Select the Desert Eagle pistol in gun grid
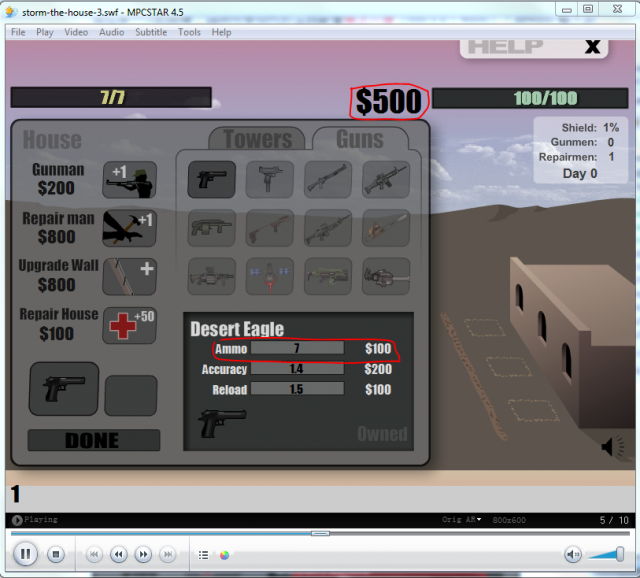 click(211, 180)
